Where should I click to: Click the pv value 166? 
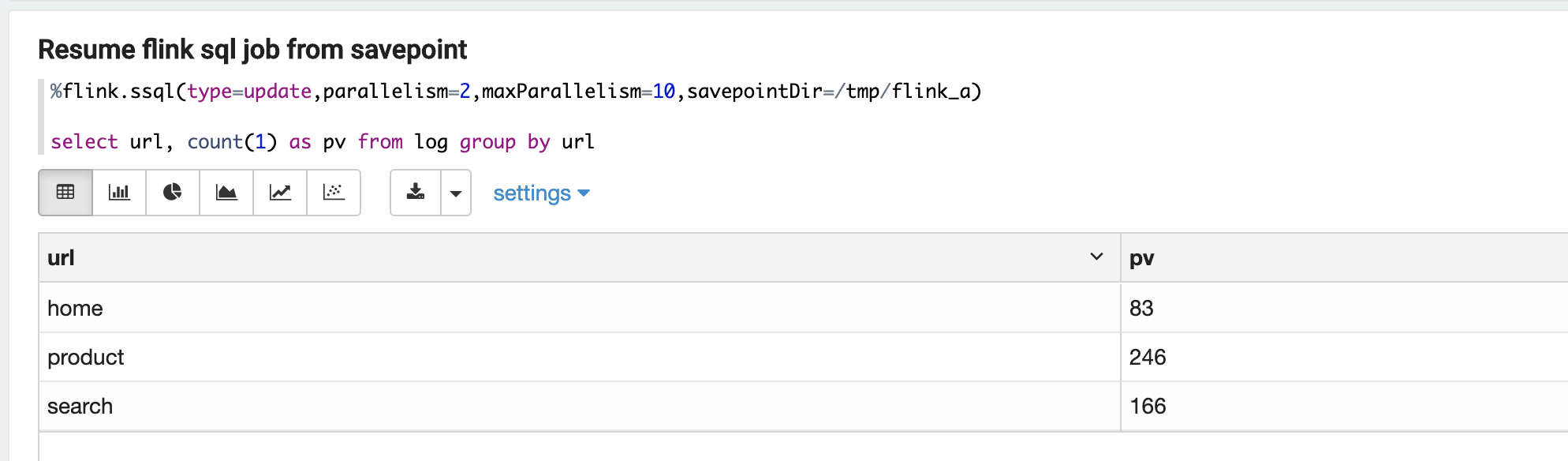(x=1148, y=406)
